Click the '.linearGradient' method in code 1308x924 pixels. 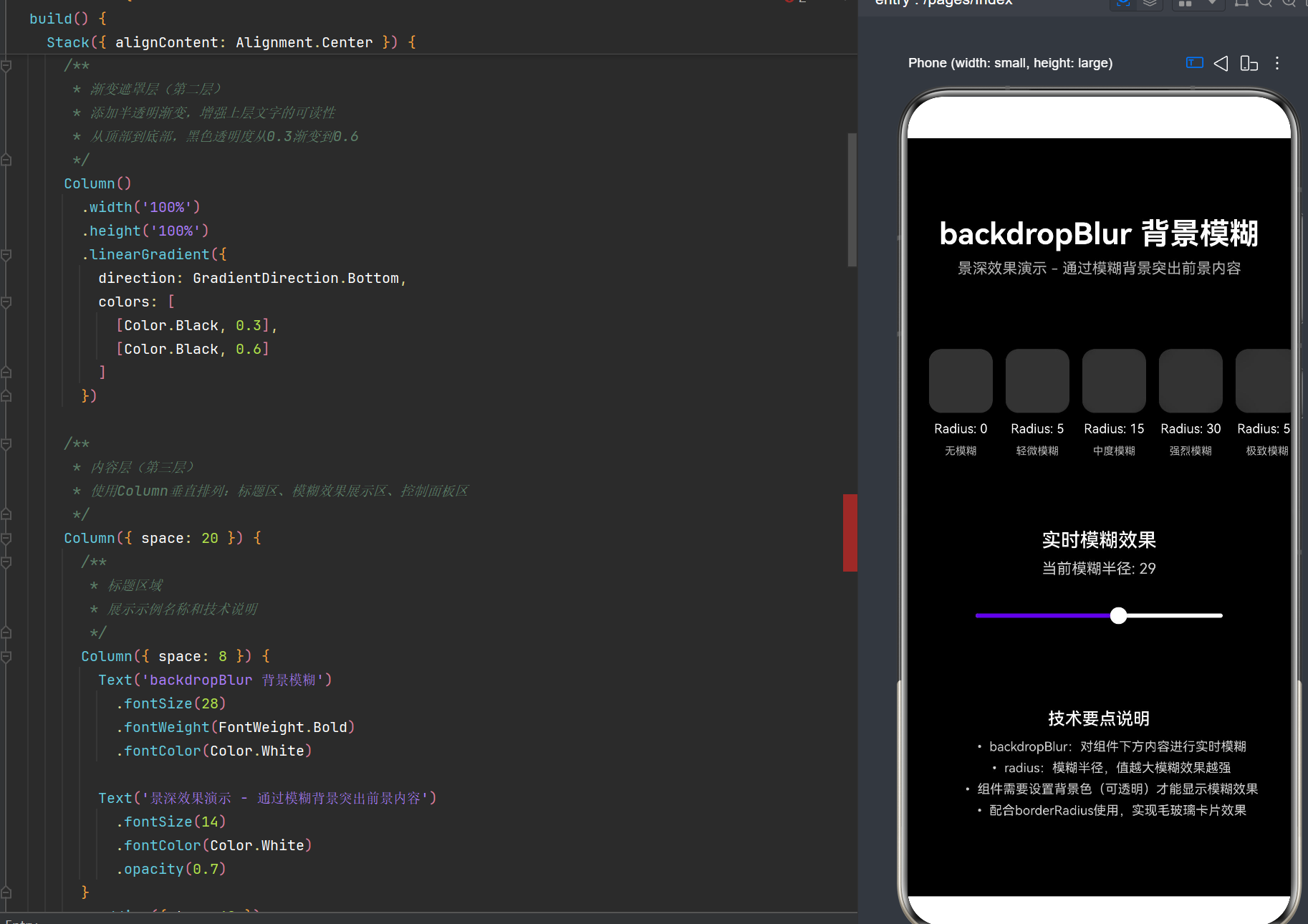(x=145, y=254)
